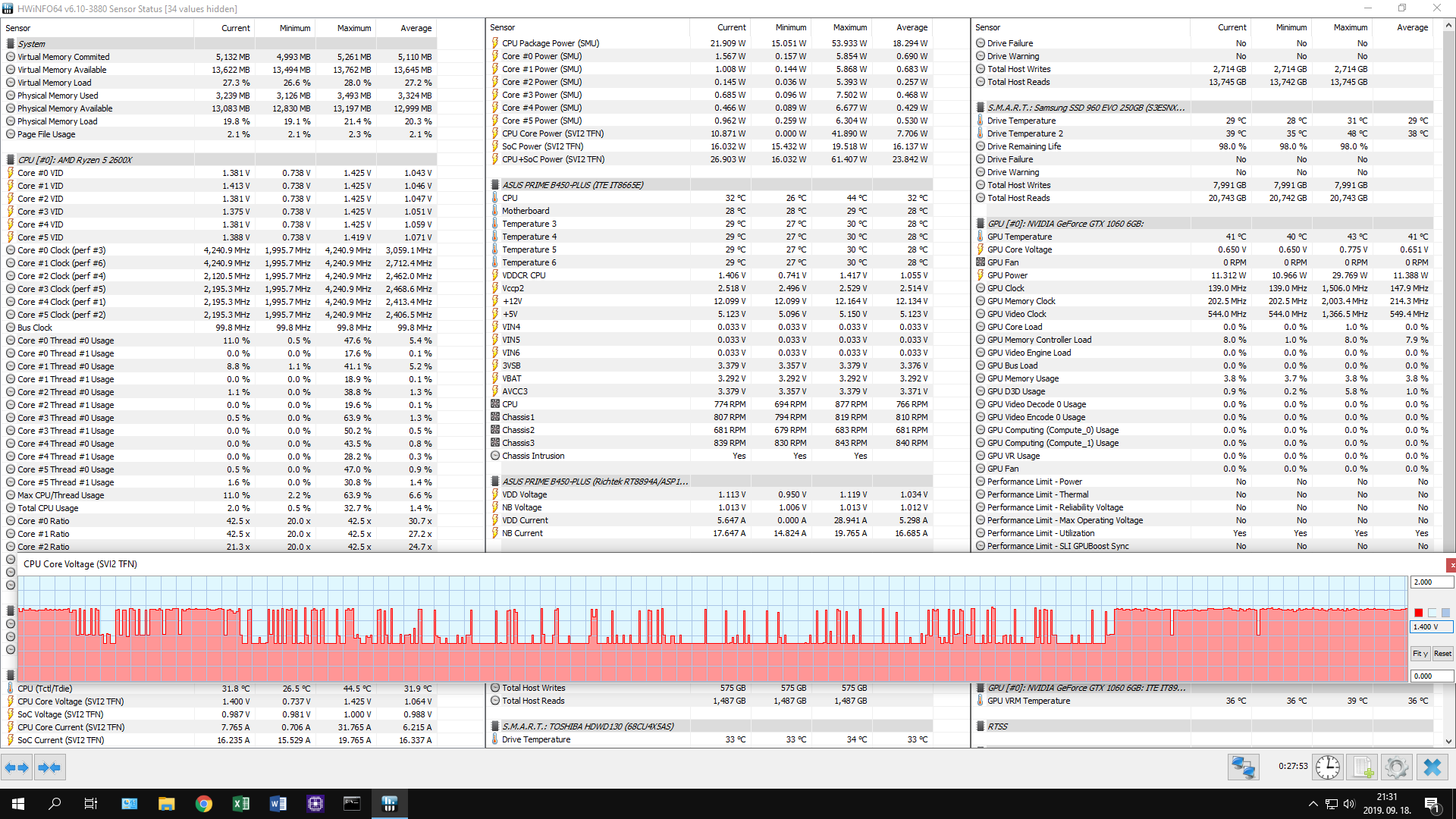This screenshot has height=819, width=1456.
Task: Close the CPU Core Voltage graph panel
Action: [x=1451, y=565]
